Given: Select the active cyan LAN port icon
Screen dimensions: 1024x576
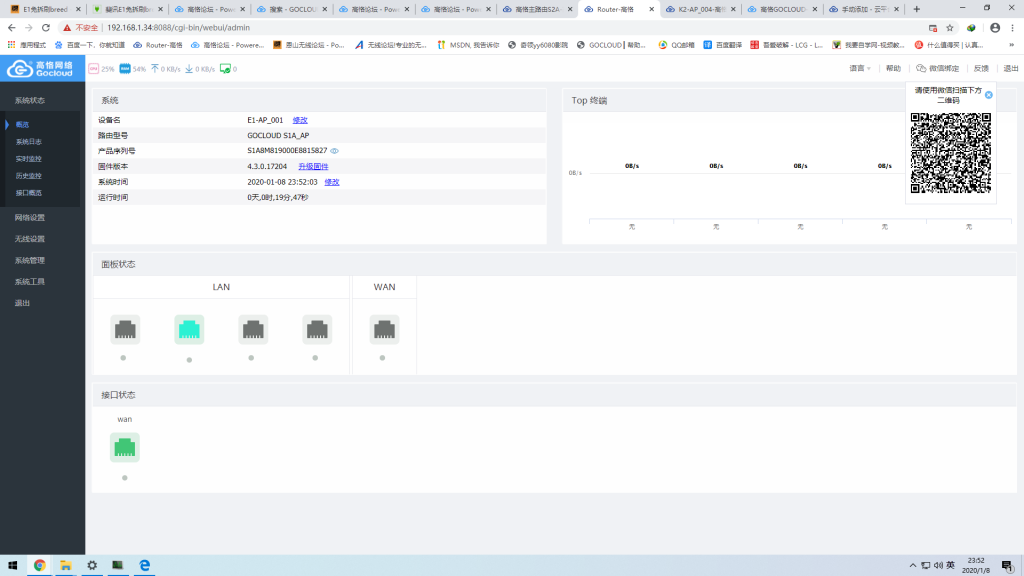Looking at the screenshot, I should pyautogui.click(x=189, y=329).
